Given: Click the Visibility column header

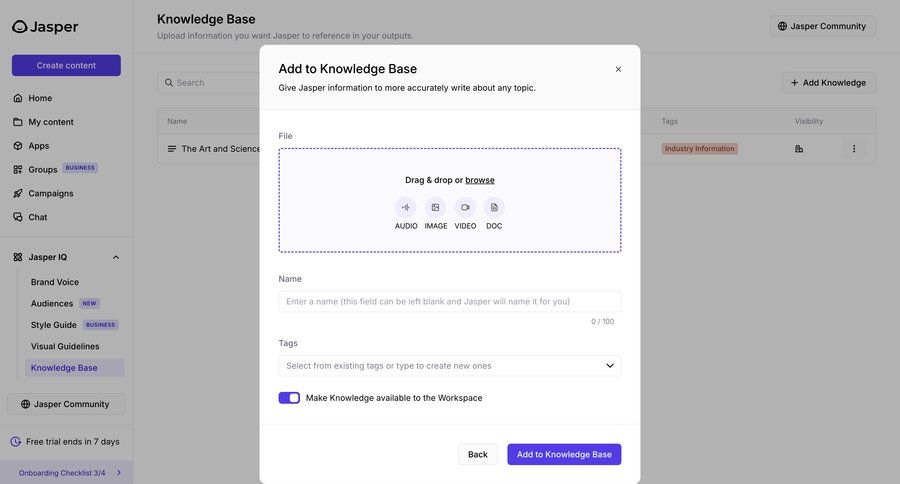Looking at the screenshot, I should pos(809,121).
